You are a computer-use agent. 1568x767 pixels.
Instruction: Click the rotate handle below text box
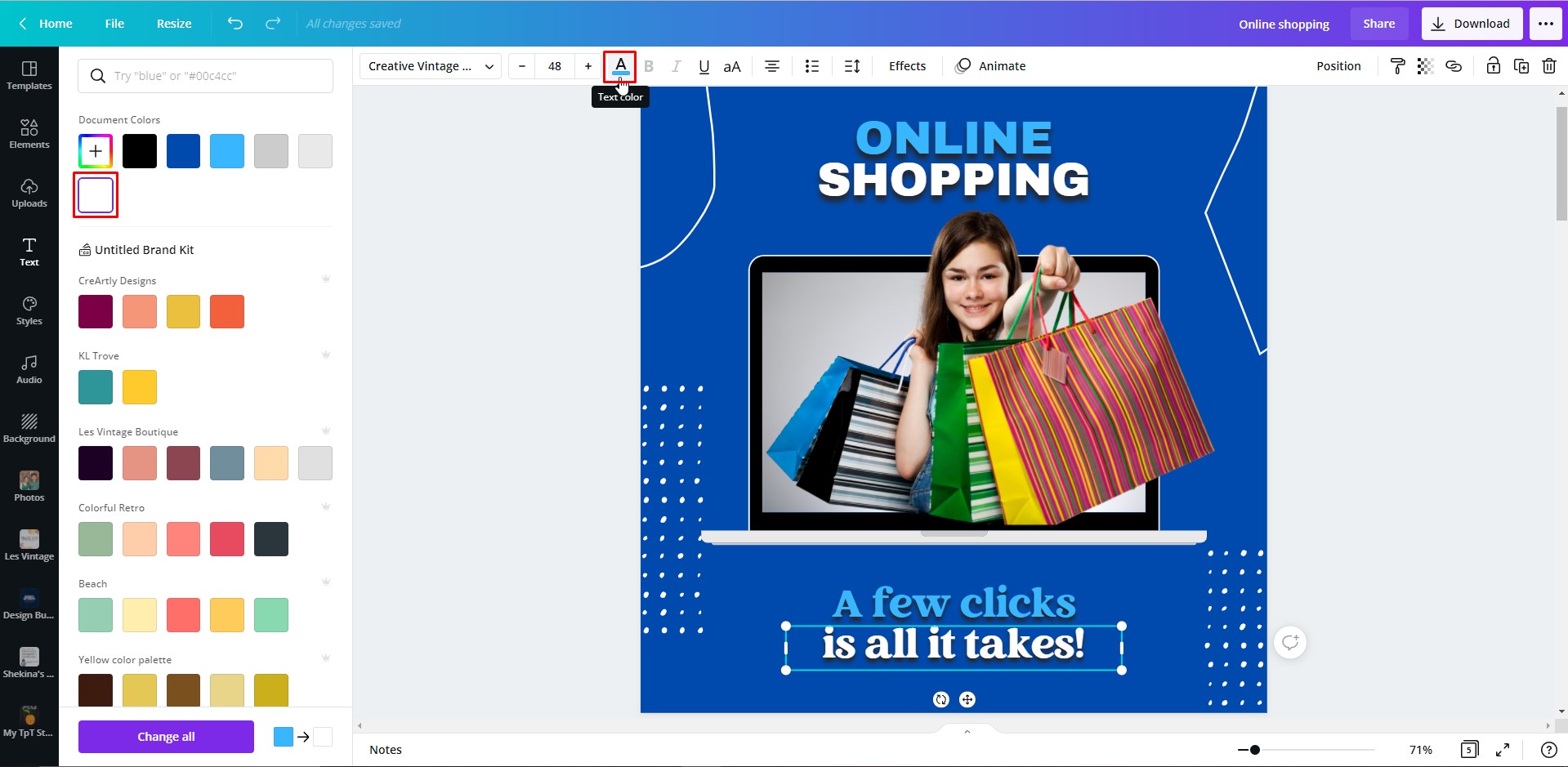(941, 699)
